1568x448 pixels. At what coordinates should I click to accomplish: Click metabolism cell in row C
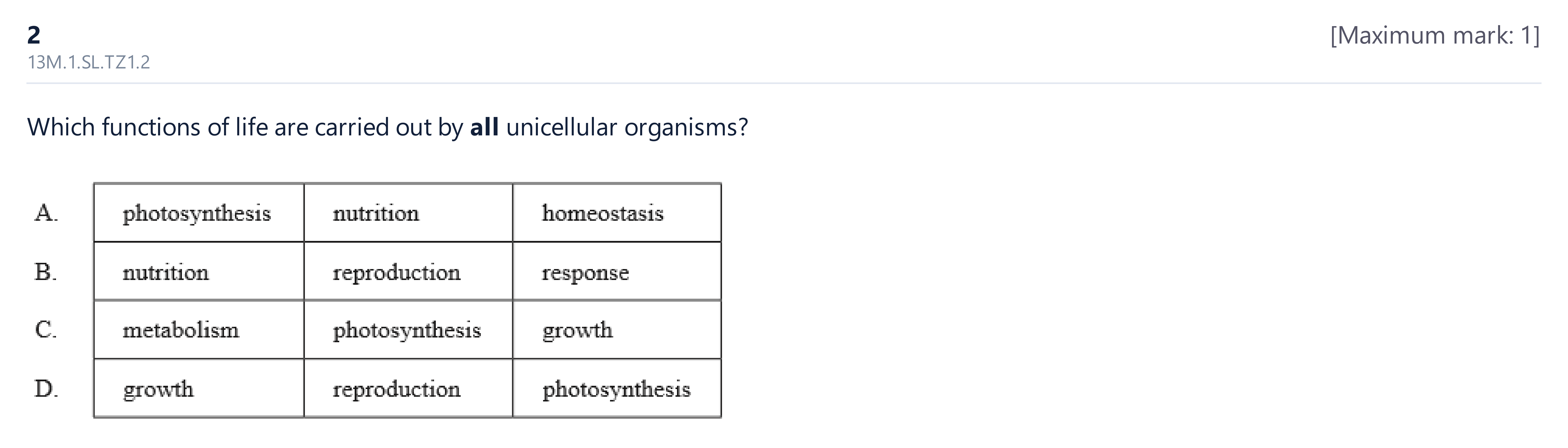coord(198,329)
